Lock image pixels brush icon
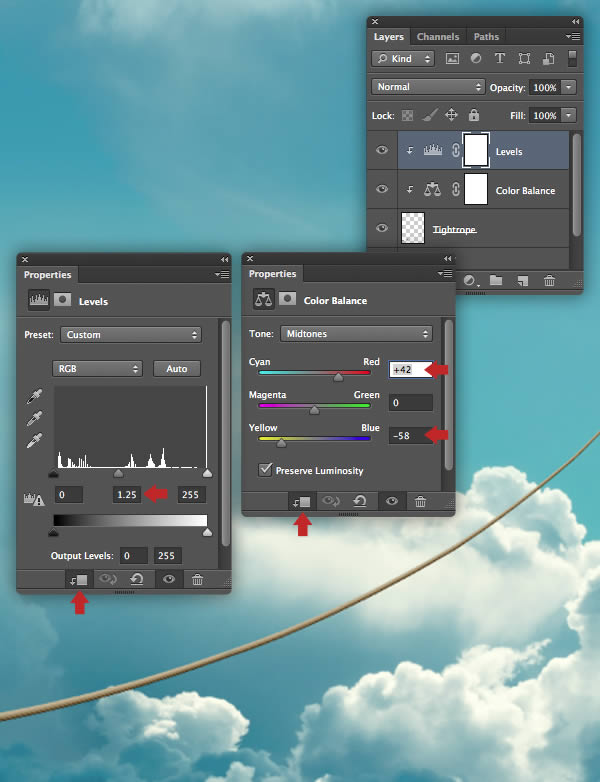Screen dimensions: 600x782 point(429,116)
